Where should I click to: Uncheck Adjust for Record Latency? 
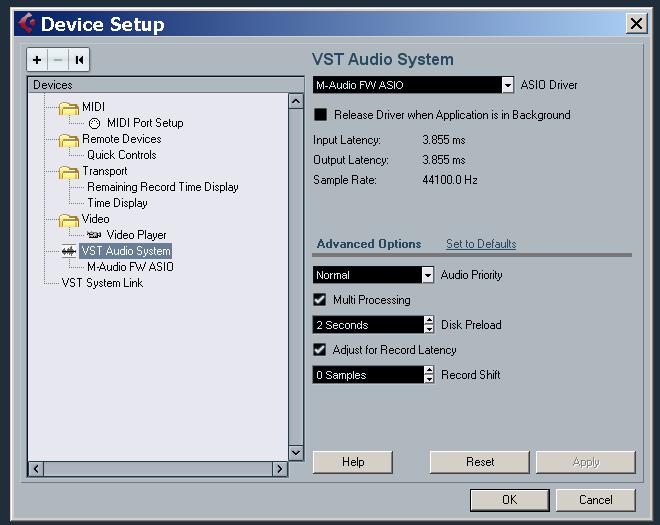click(320, 350)
